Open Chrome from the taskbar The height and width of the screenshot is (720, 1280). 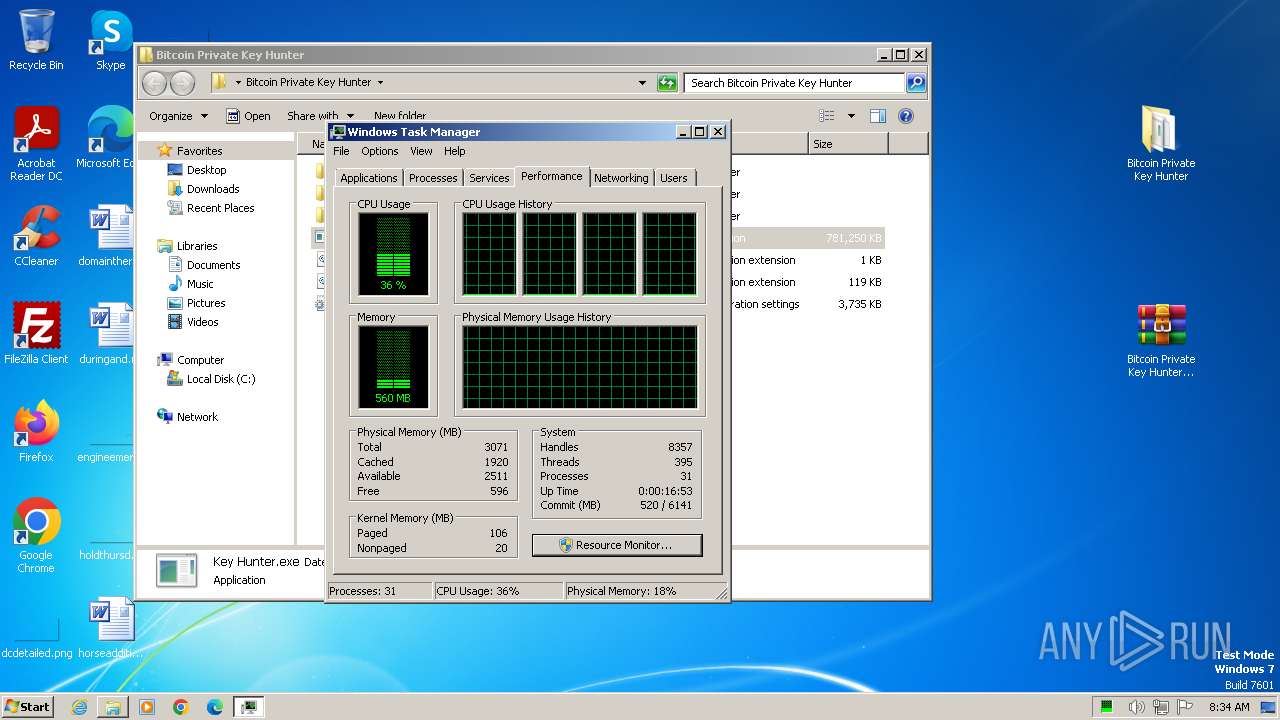pos(181,707)
